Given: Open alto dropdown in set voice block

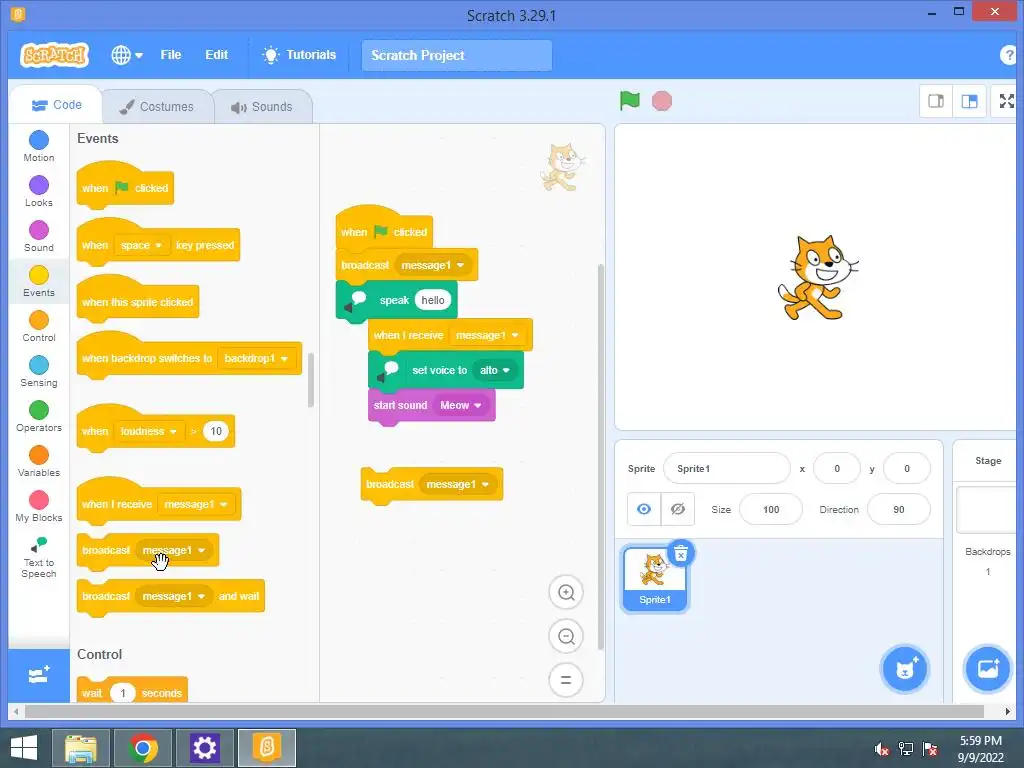Looking at the screenshot, I should [x=494, y=370].
